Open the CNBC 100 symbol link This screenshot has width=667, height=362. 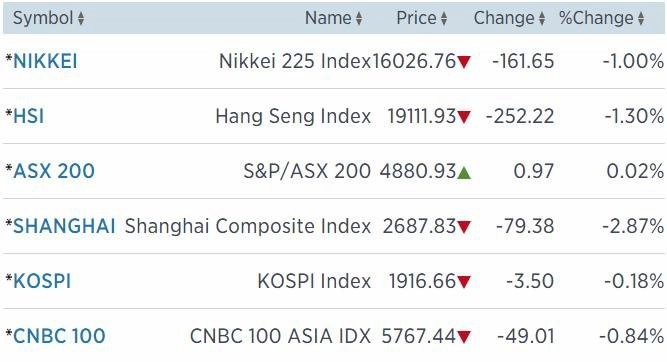(x=59, y=336)
